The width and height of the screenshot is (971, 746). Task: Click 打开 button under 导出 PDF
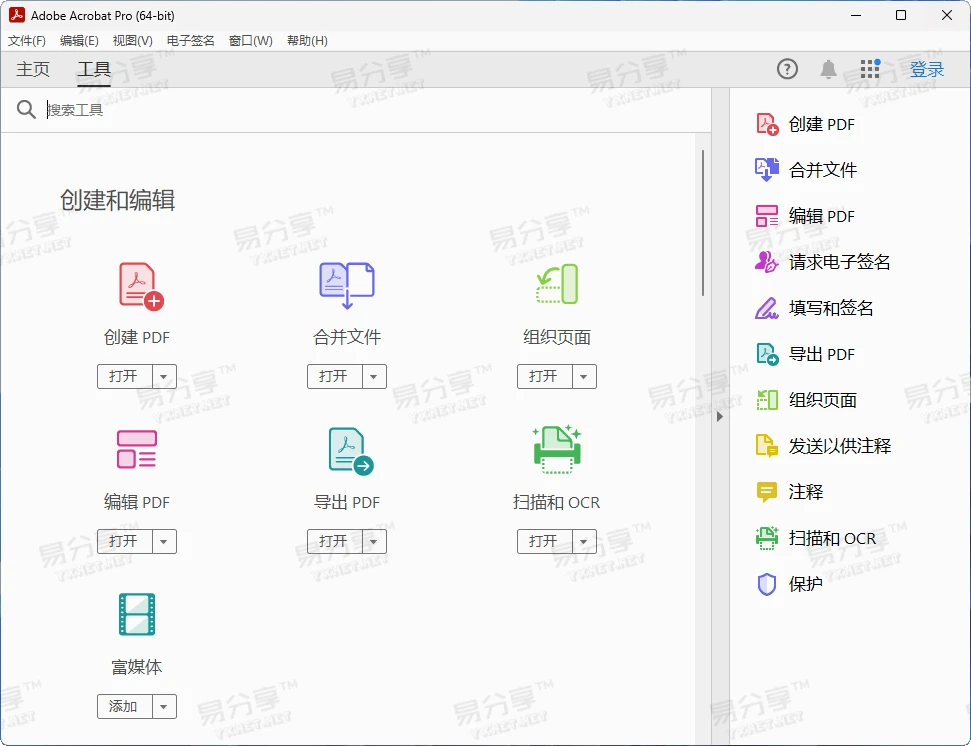pyautogui.click(x=334, y=542)
